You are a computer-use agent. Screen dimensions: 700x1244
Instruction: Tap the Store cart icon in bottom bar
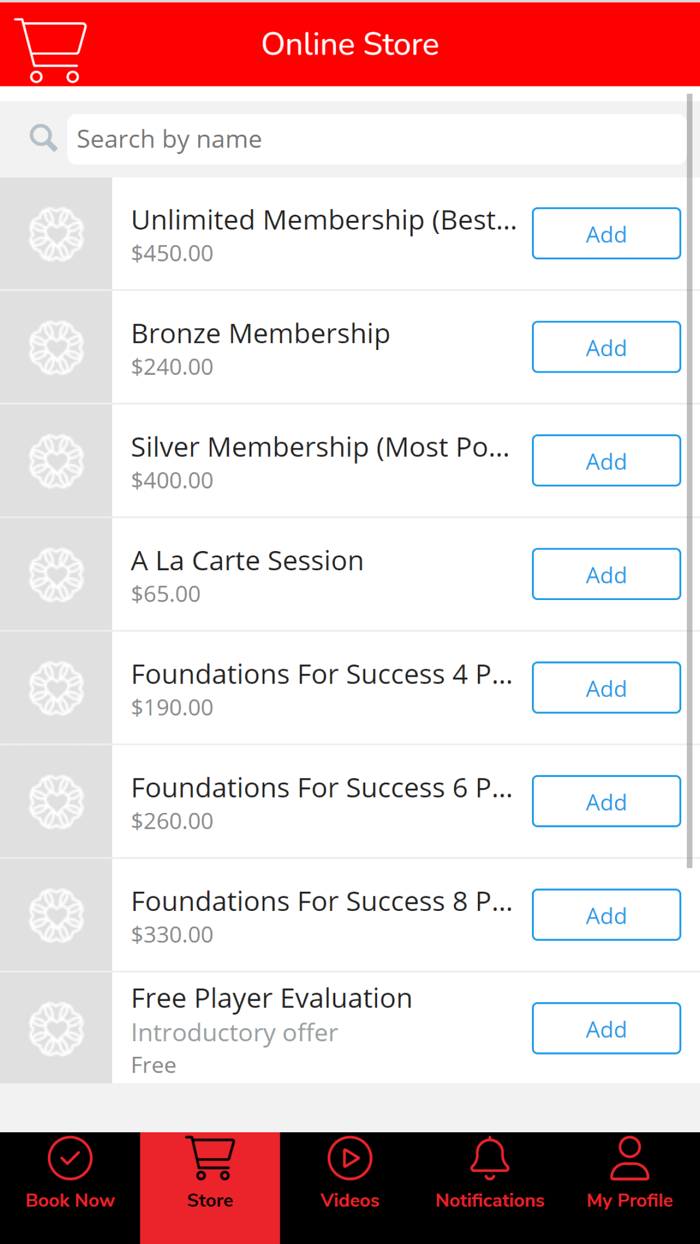pos(210,1160)
